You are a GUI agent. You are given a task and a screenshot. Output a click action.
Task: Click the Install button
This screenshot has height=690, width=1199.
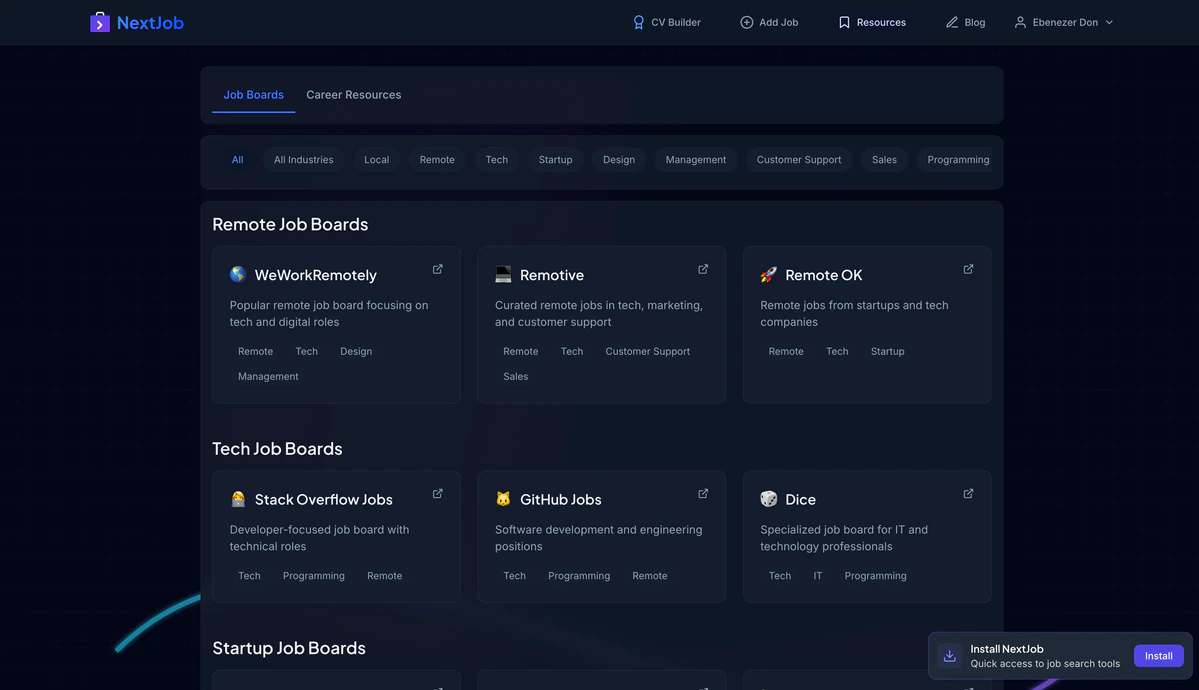(1158, 656)
